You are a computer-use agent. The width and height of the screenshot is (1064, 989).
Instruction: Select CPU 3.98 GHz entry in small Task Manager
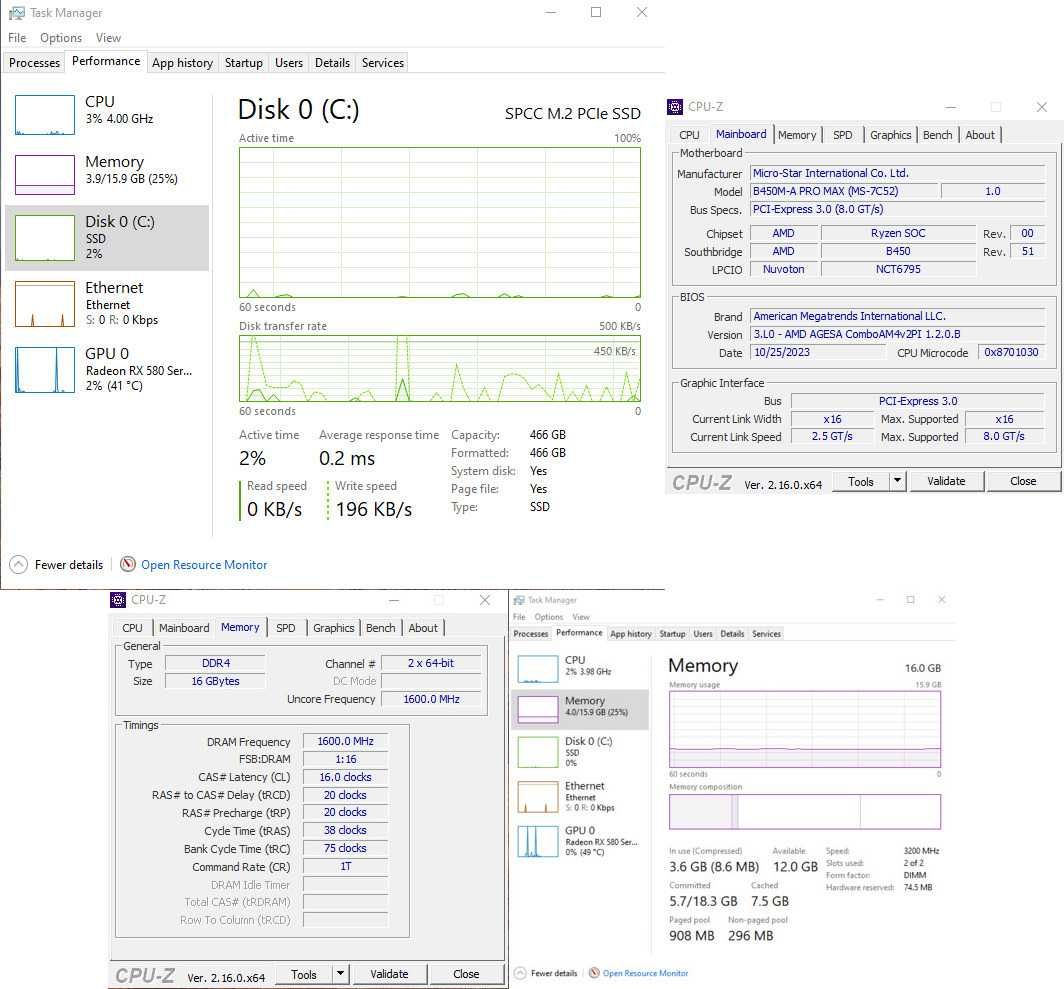click(580, 668)
